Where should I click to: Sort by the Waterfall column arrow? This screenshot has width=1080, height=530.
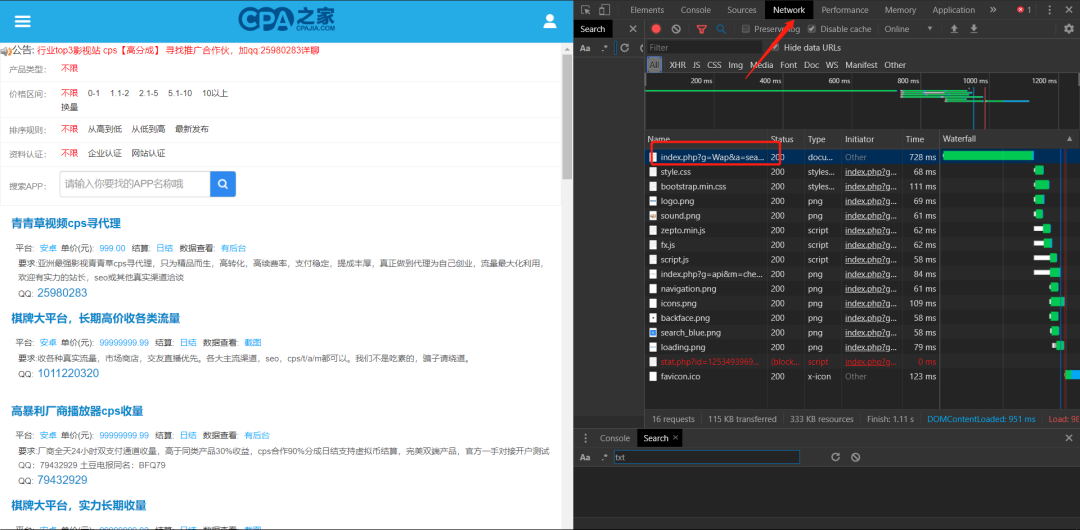point(1069,139)
